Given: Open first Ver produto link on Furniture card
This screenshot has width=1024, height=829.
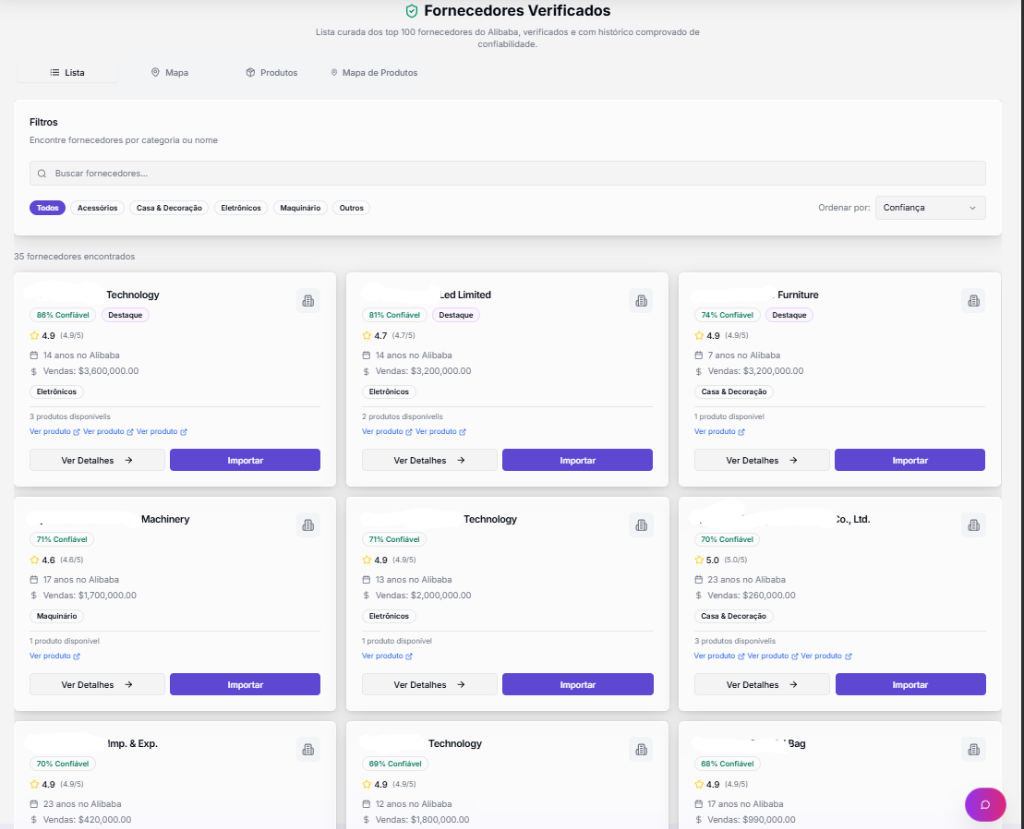Looking at the screenshot, I should click(x=719, y=432).
